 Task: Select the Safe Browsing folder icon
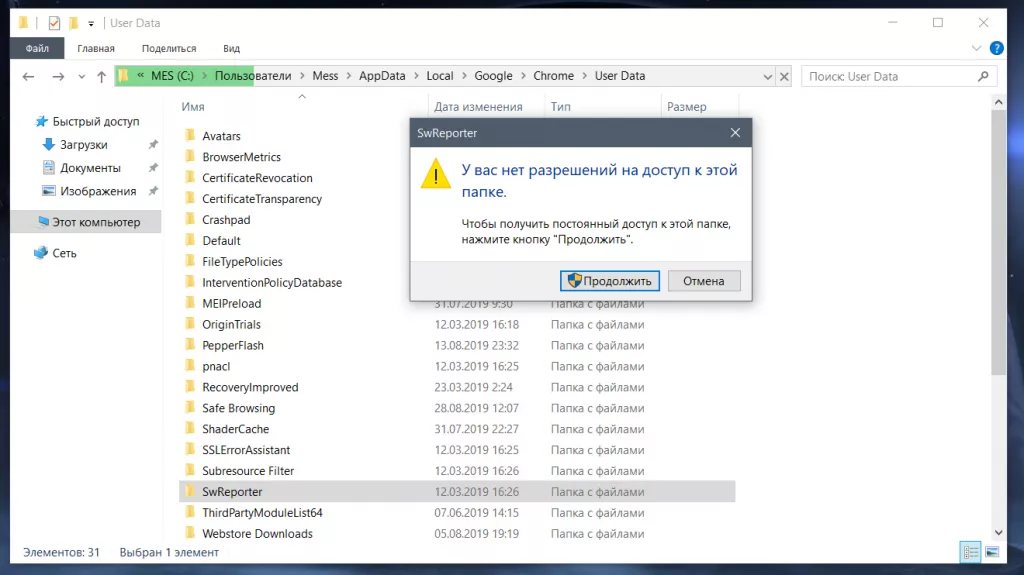190,407
